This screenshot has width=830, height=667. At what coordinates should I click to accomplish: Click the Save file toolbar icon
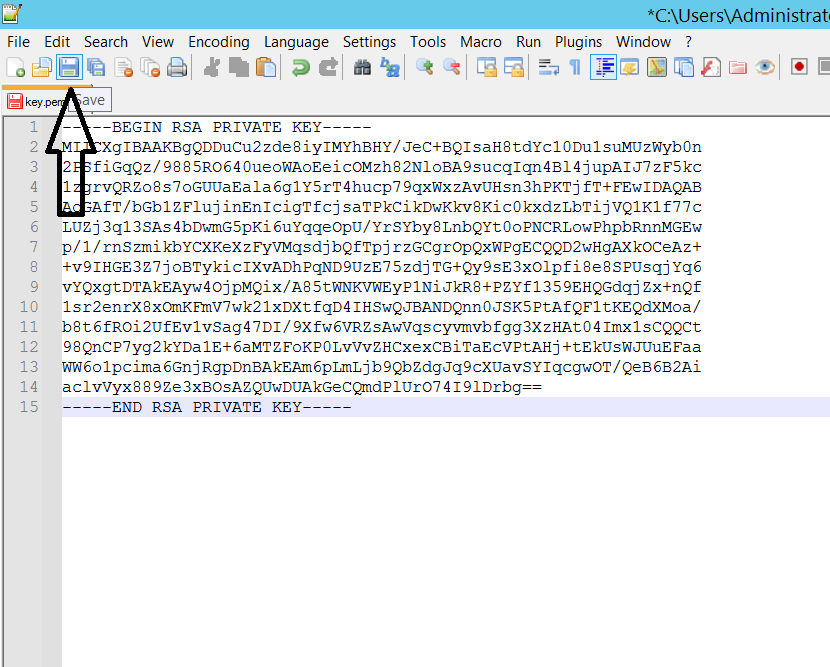[68, 67]
